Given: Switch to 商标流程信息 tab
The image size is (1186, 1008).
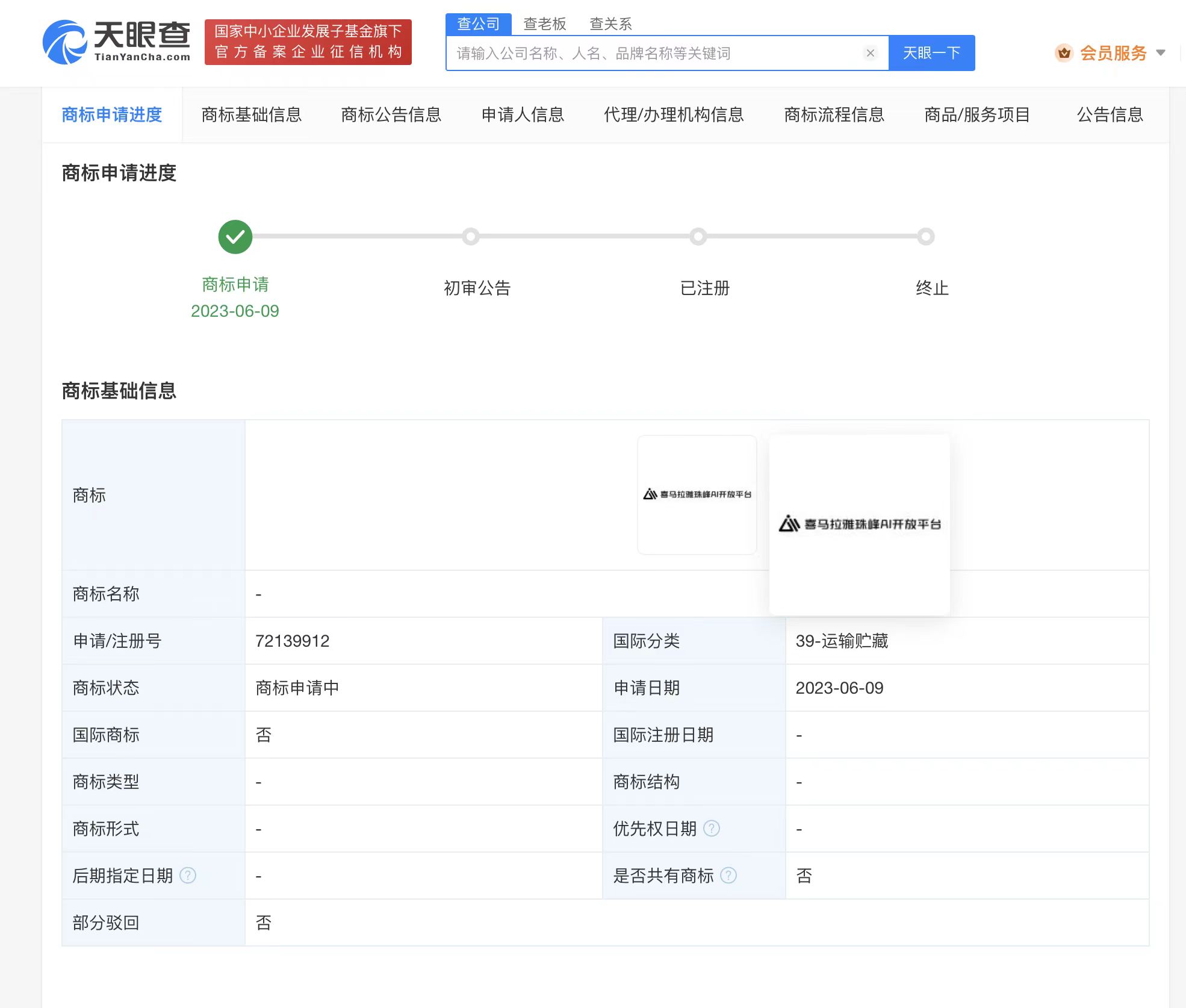Looking at the screenshot, I should 834,114.
